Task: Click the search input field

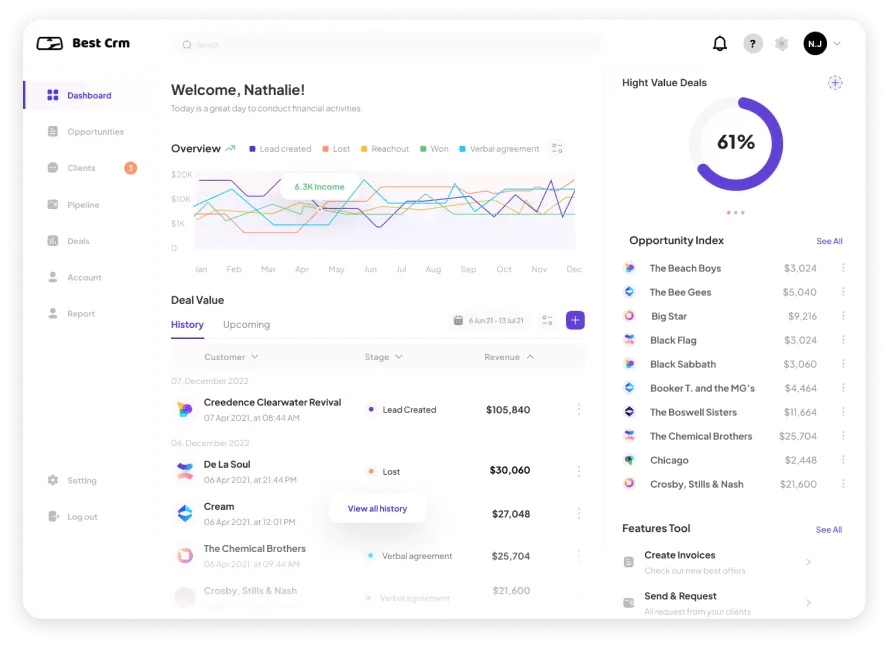Action: coord(390,45)
